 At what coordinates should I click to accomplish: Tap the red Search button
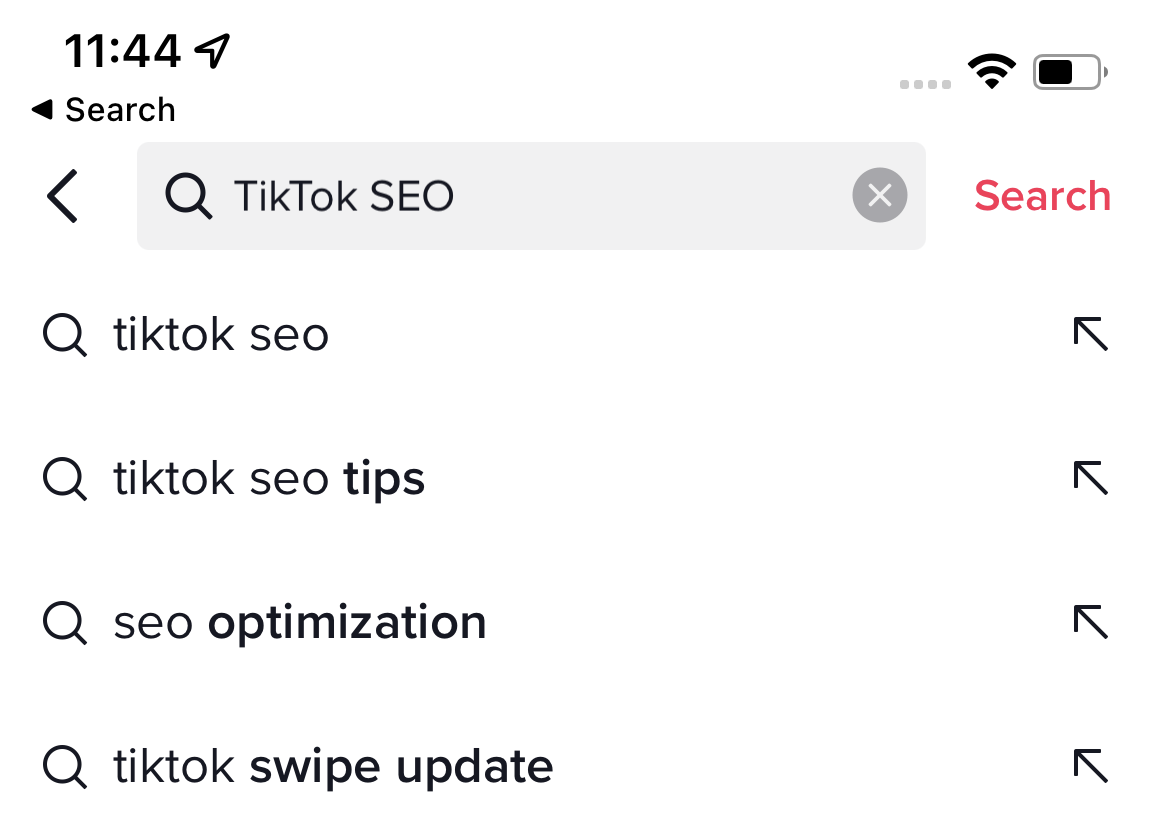[x=1043, y=196]
